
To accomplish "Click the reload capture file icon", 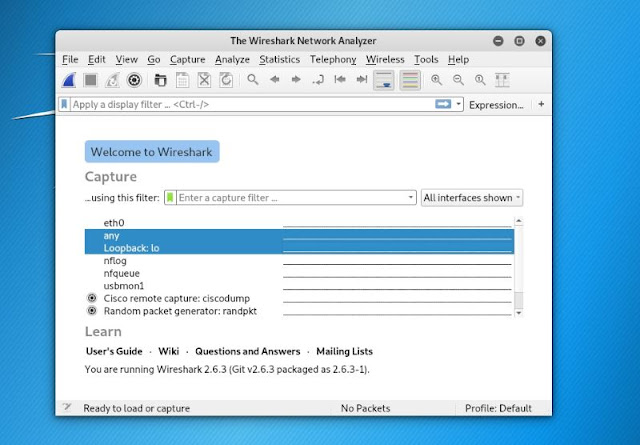I will pyautogui.click(x=226, y=80).
